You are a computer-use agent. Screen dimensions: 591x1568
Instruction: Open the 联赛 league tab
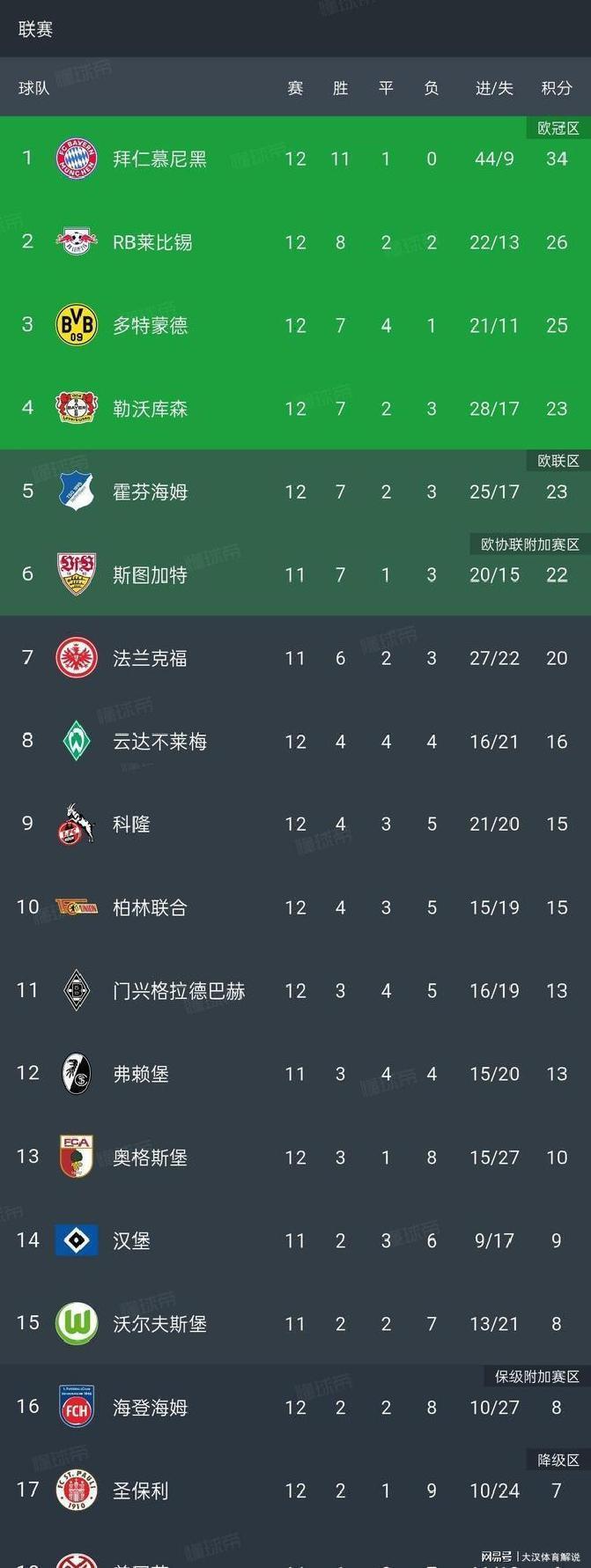pos(35,29)
